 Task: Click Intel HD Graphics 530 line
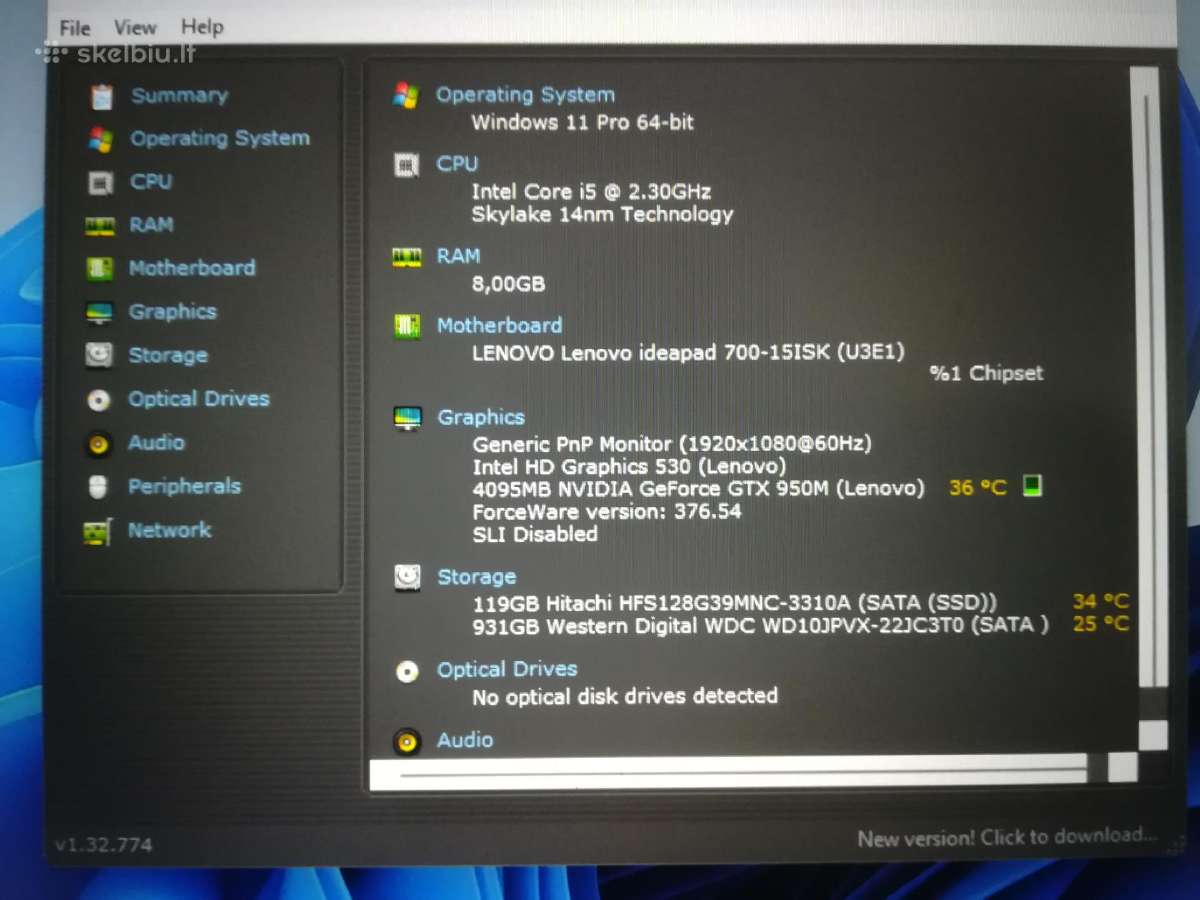[629, 467]
